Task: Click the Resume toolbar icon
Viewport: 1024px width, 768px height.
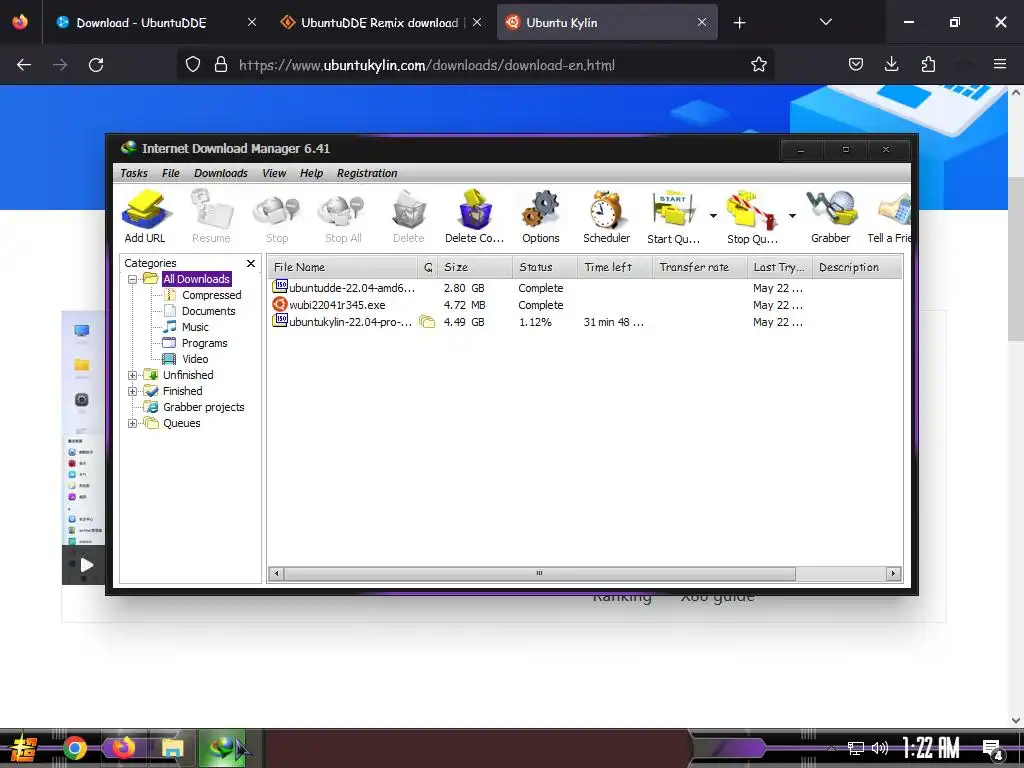Action: [211, 216]
